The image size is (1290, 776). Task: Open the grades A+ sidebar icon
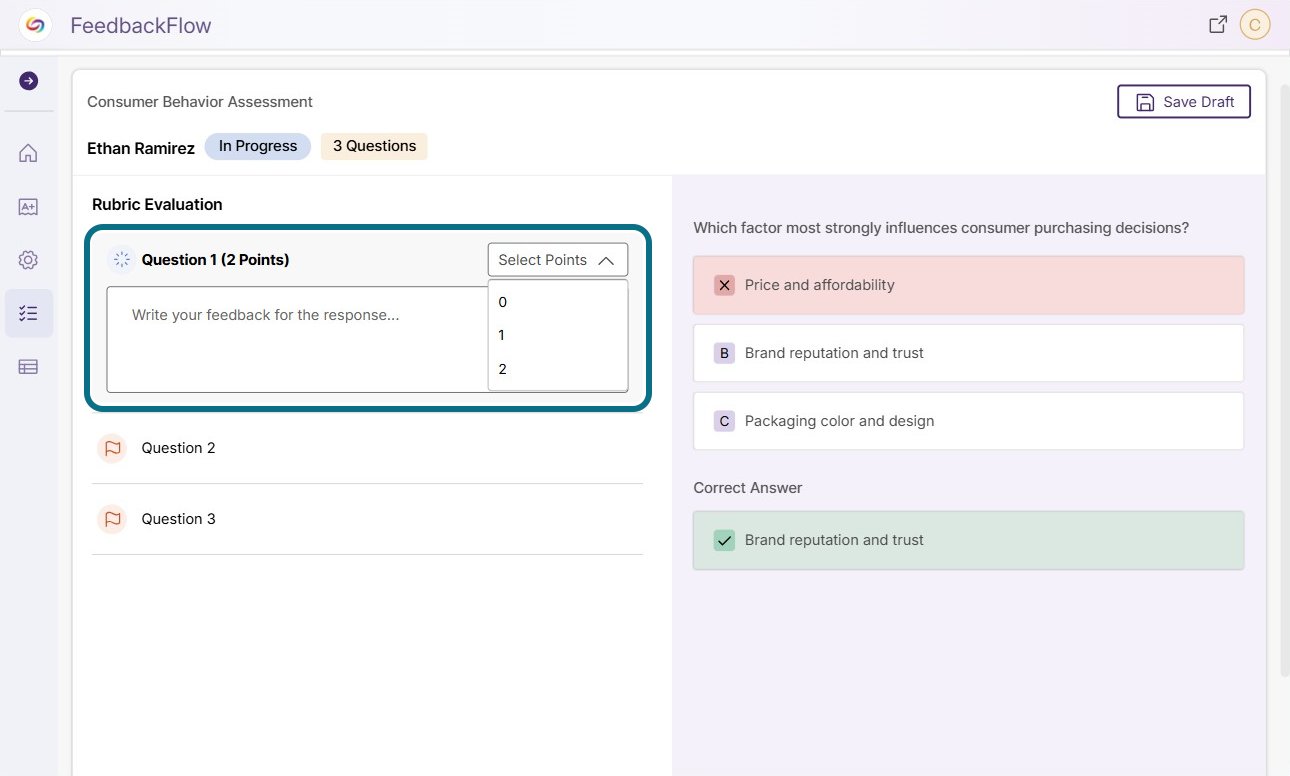pyautogui.click(x=28, y=207)
